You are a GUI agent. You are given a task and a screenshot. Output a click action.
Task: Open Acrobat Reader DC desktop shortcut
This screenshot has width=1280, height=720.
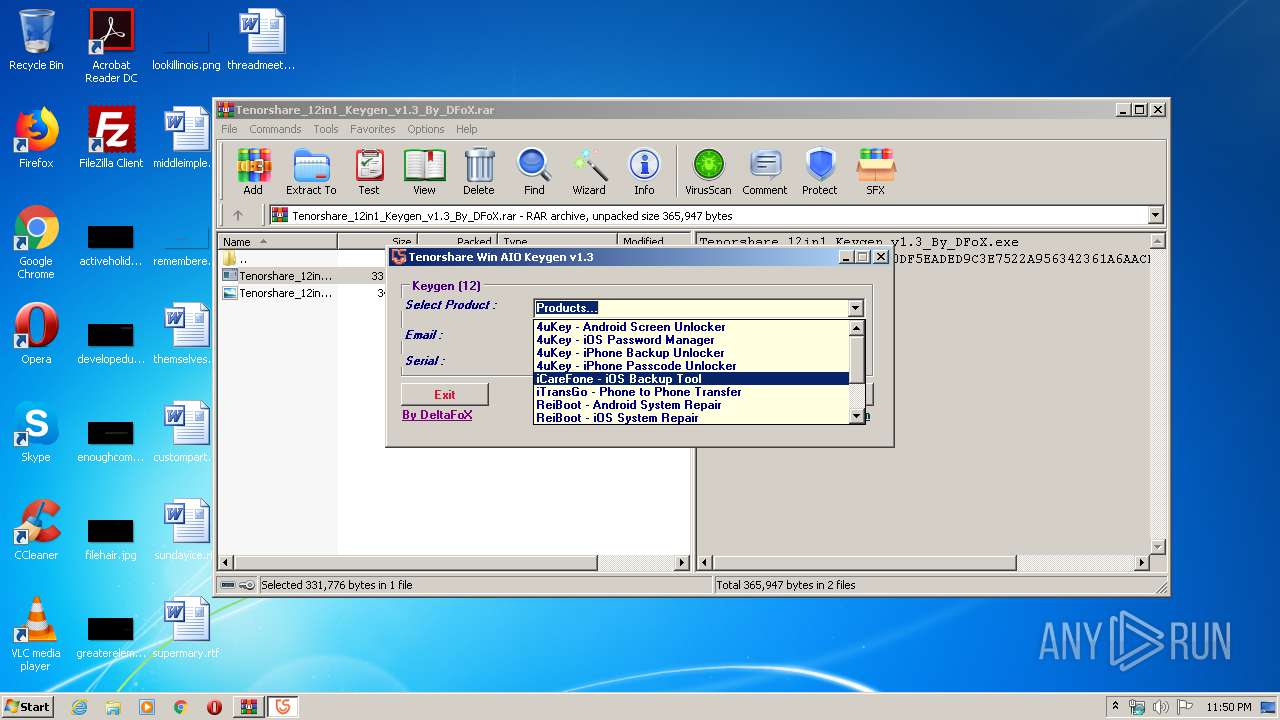tap(111, 46)
